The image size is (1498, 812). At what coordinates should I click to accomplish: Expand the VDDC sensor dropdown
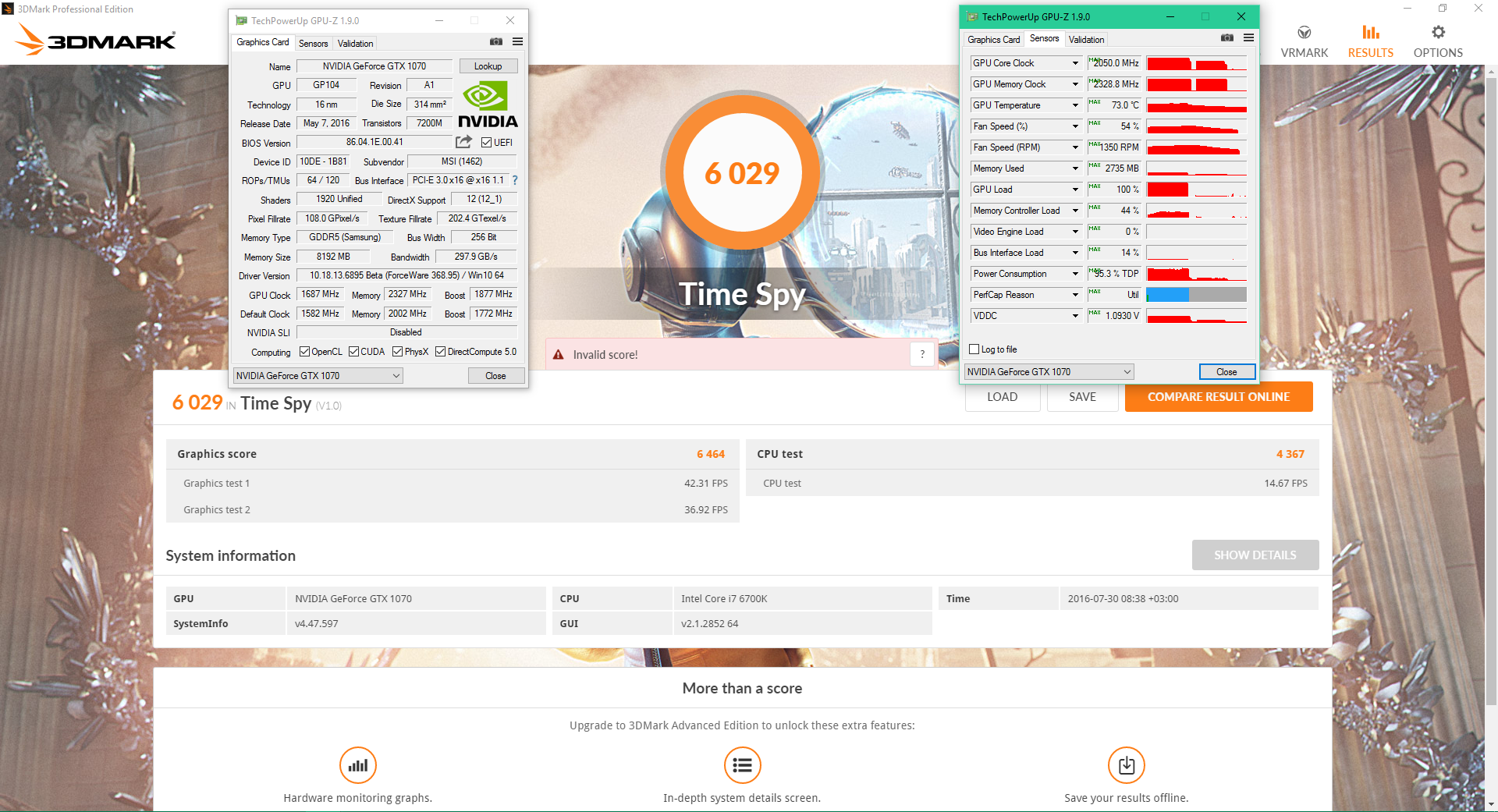(1075, 316)
